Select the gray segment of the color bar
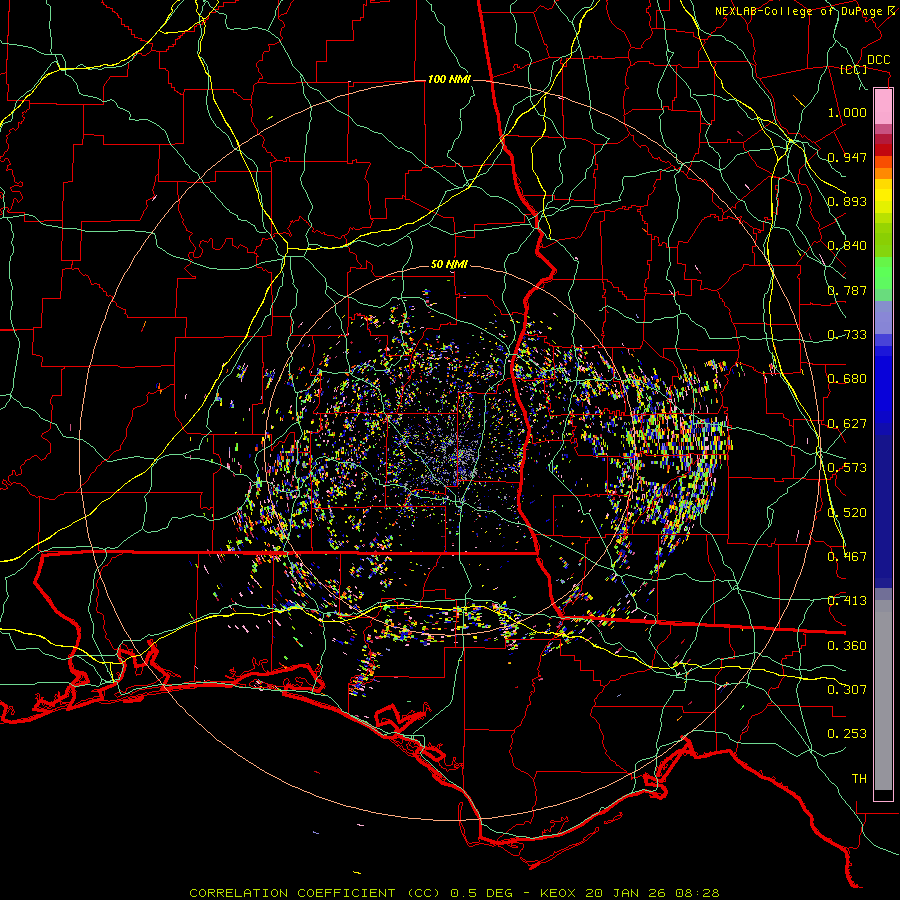This screenshot has width=900, height=900. [883, 695]
